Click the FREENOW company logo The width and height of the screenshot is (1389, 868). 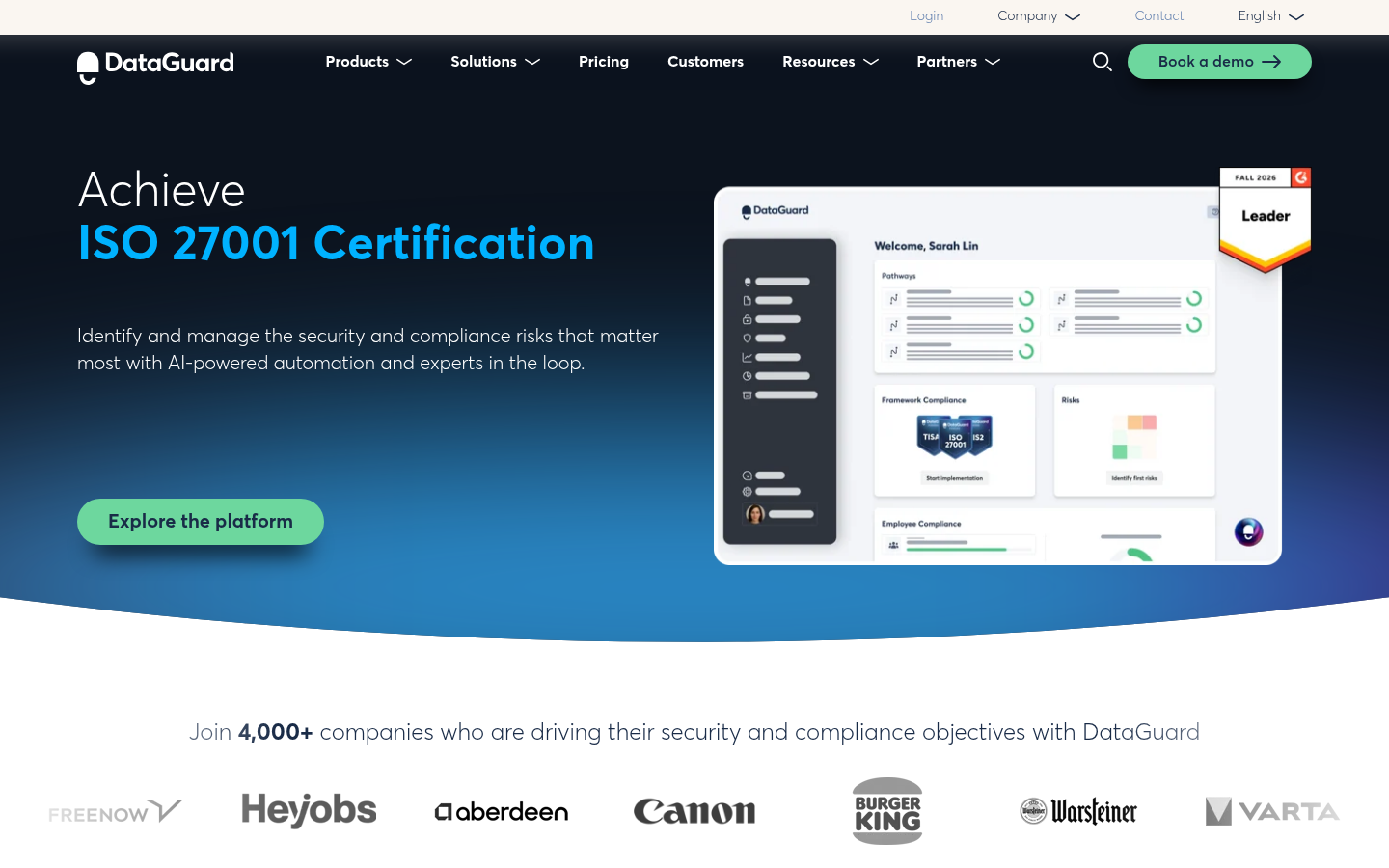pos(116,812)
